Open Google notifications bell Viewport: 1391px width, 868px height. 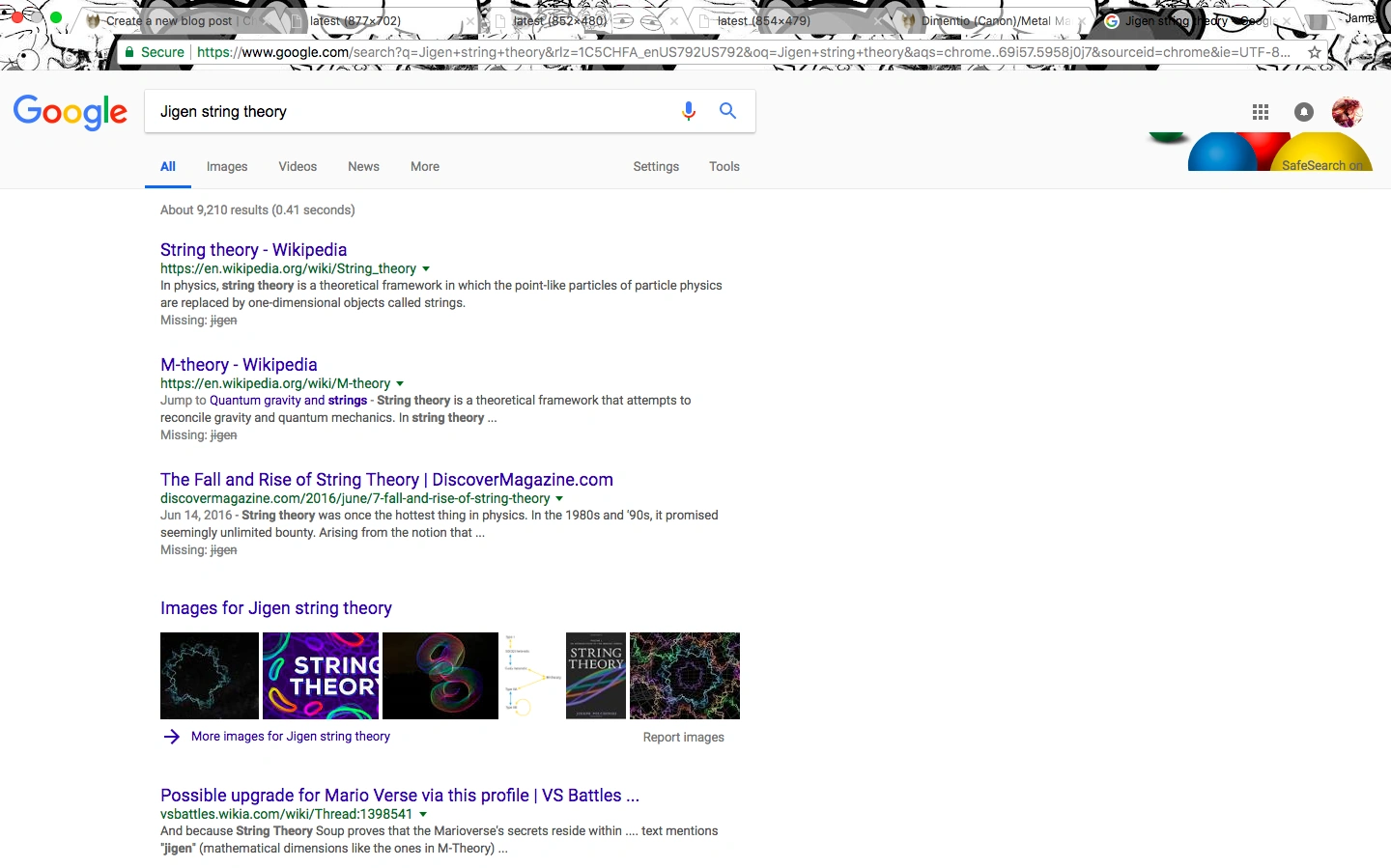pos(1304,112)
